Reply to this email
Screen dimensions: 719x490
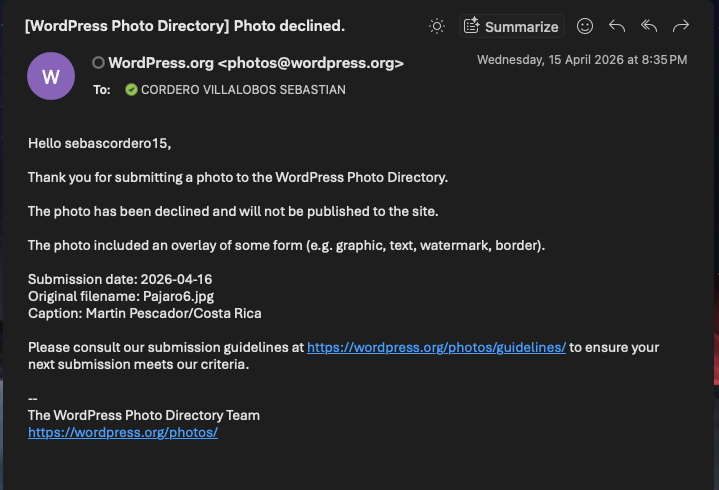(x=617, y=27)
